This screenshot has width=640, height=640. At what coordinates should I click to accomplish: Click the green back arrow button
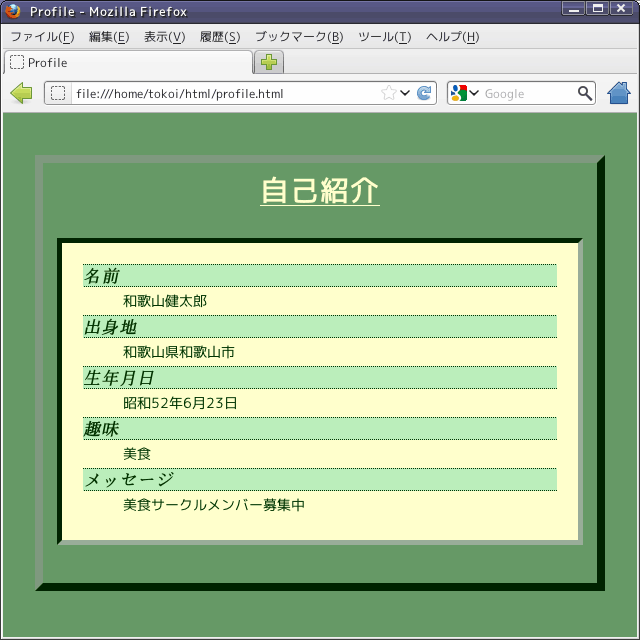pos(21,94)
